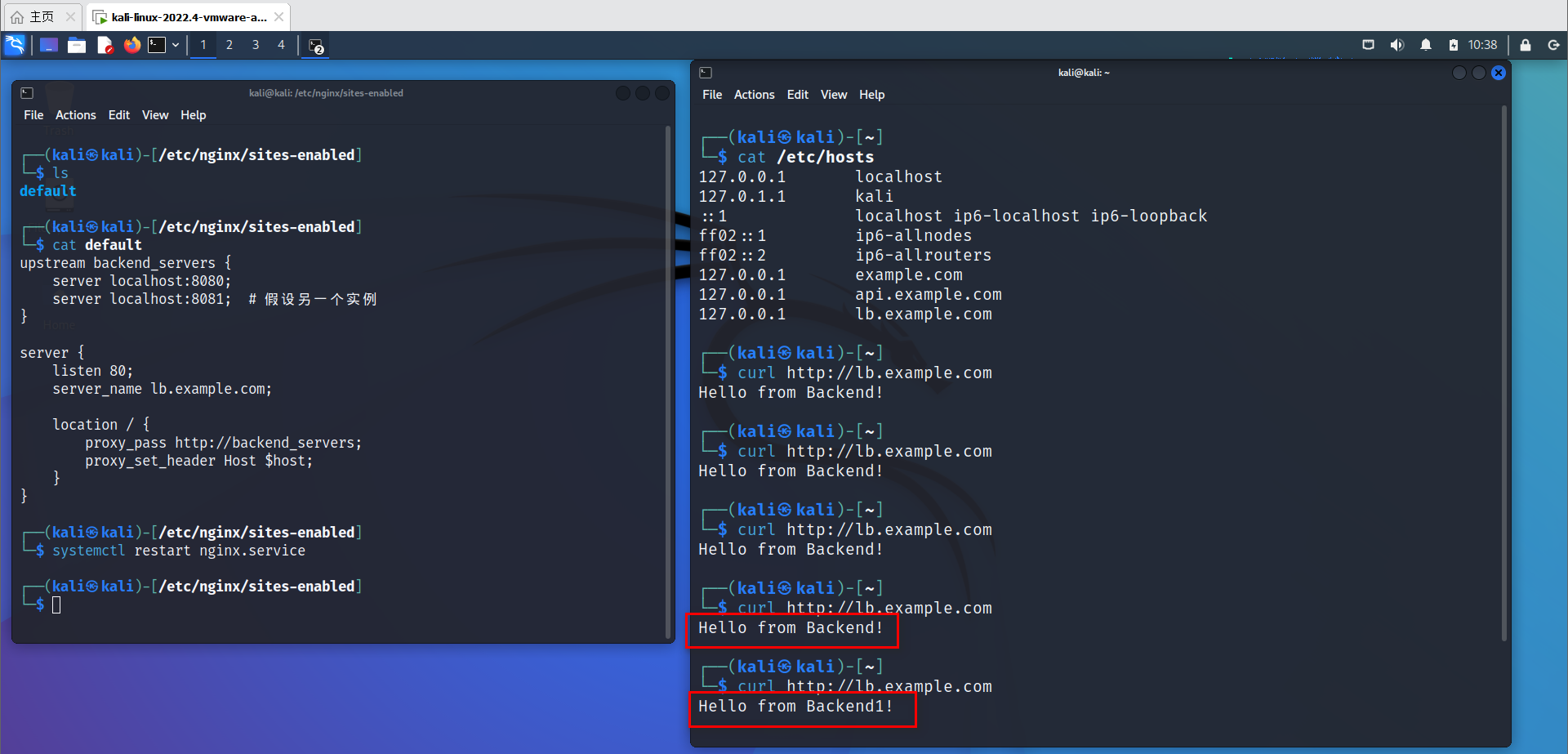Image resolution: width=1568 pixels, height=754 pixels.
Task: Click 'proxy_set_header Host $host;' line
Action: (x=199, y=461)
